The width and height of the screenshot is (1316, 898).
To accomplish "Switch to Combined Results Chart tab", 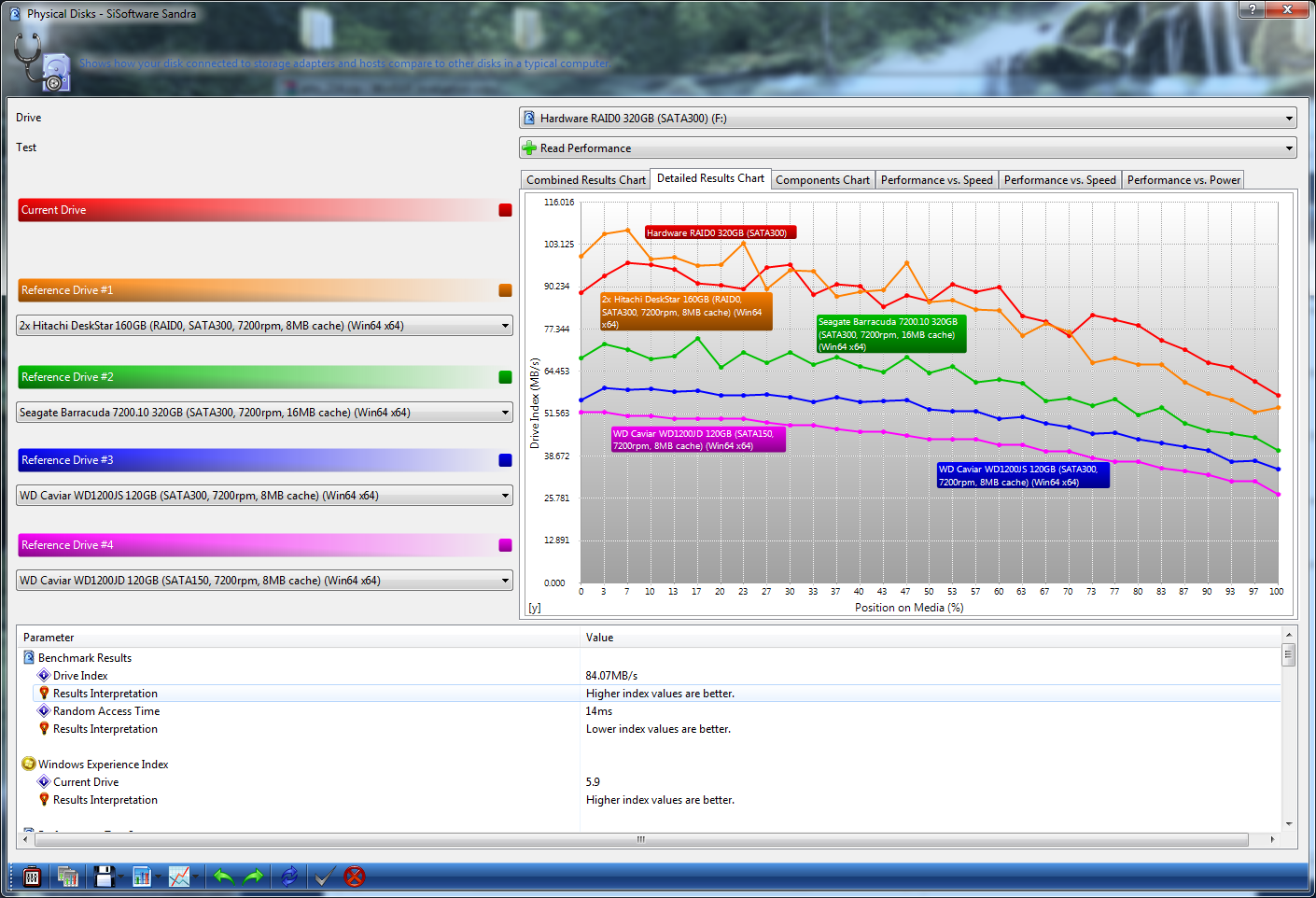I will (x=585, y=180).
